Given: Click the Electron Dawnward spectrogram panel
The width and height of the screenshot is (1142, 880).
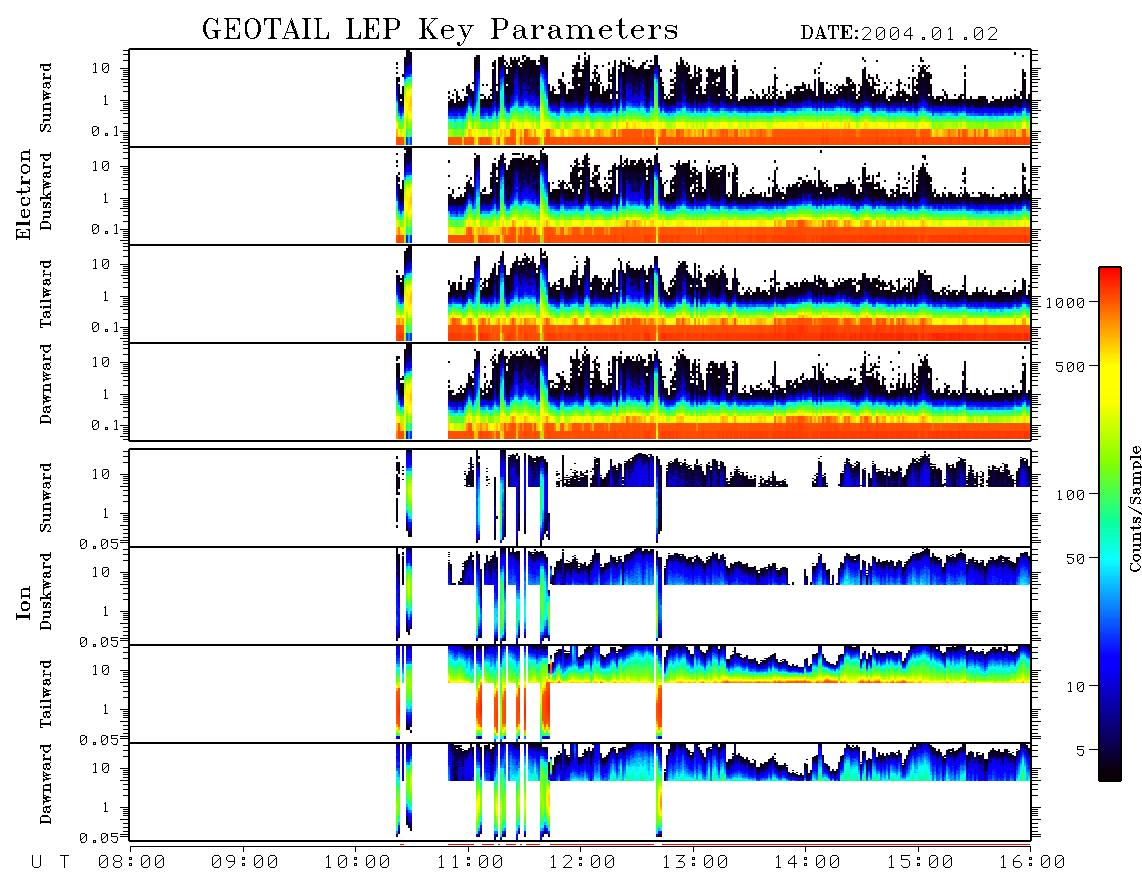Looking at the screenshot, I should click(x=580, y=391).
